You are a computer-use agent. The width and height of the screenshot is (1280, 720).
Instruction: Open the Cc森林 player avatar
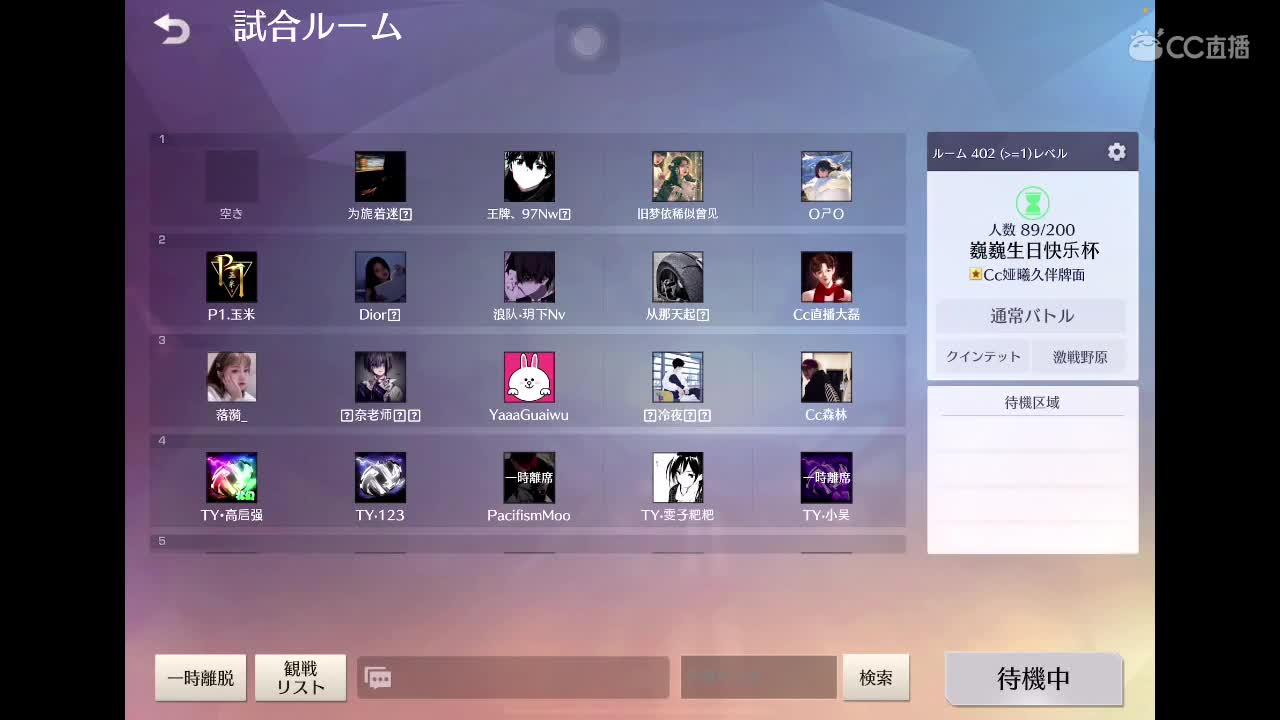point(826,377)
